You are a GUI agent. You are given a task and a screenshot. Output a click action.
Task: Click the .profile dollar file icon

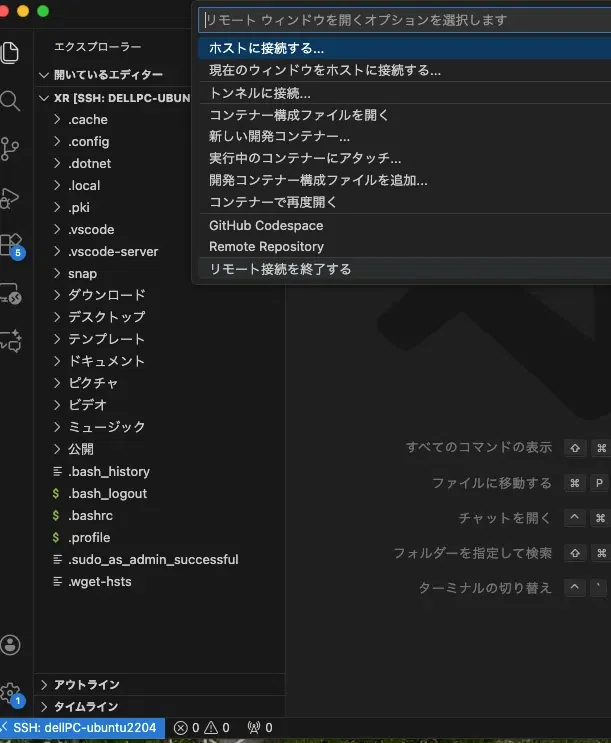[x=56, y=537]
